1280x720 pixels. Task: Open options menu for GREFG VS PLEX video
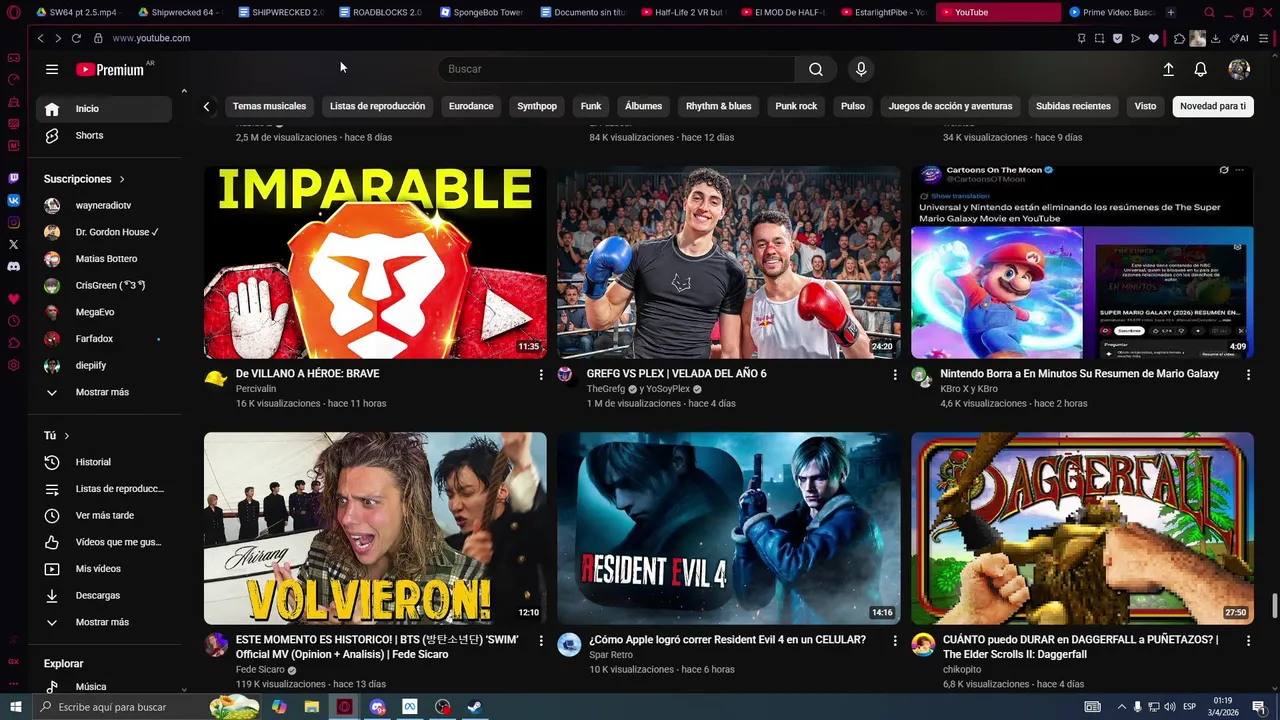(895, 374)
